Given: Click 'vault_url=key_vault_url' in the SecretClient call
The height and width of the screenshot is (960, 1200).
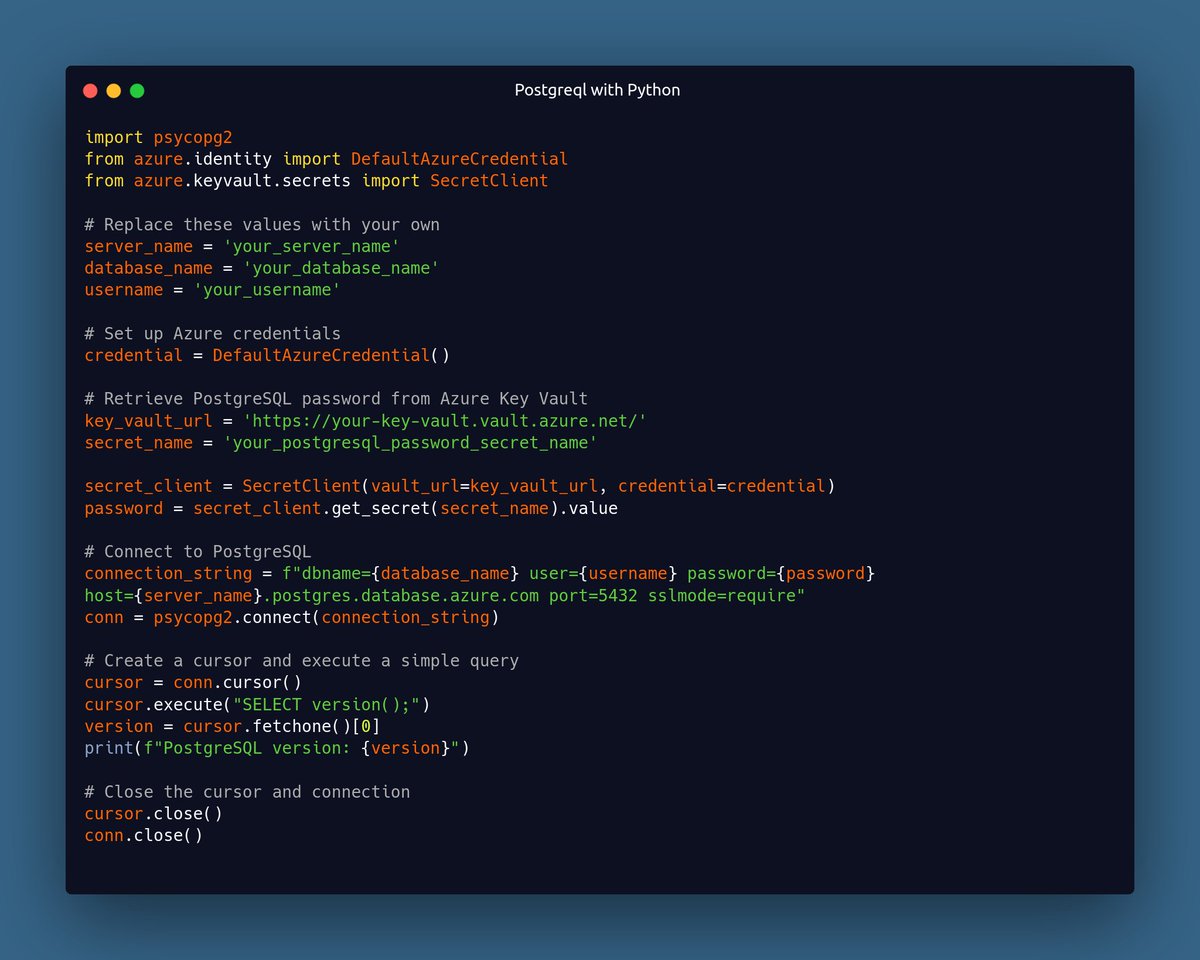Looking at the screenshot, I should pyautogui.click(x=484, y=486).
